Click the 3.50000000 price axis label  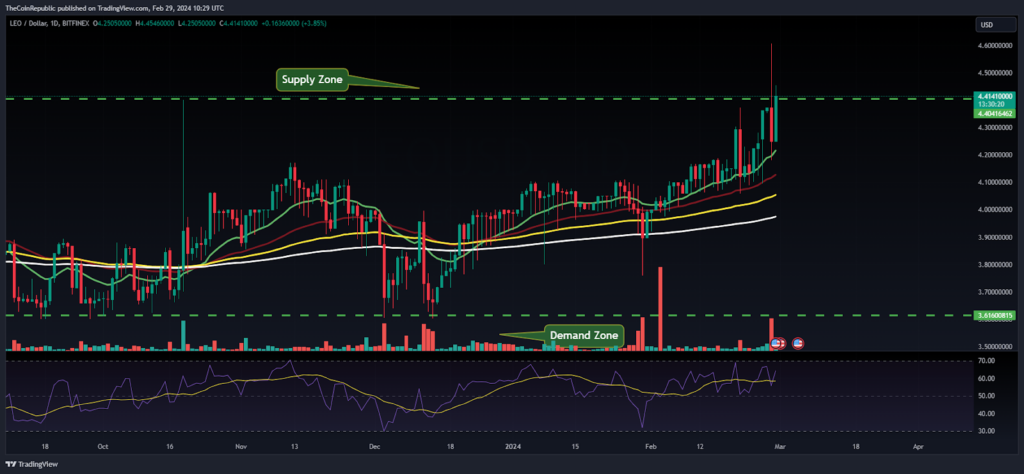[995, 347]
